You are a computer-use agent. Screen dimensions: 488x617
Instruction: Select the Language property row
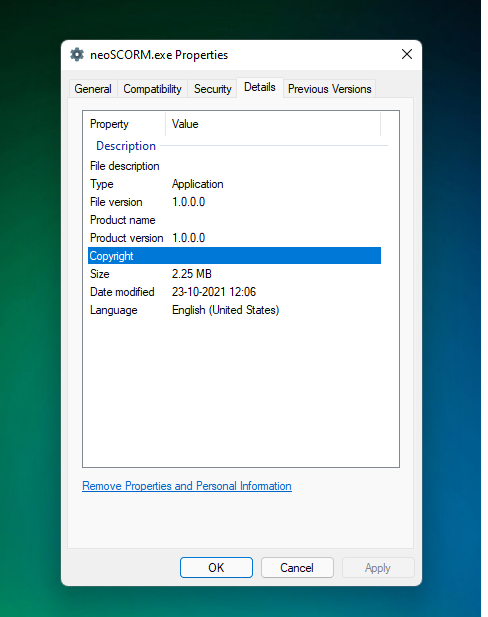point(235,310)
